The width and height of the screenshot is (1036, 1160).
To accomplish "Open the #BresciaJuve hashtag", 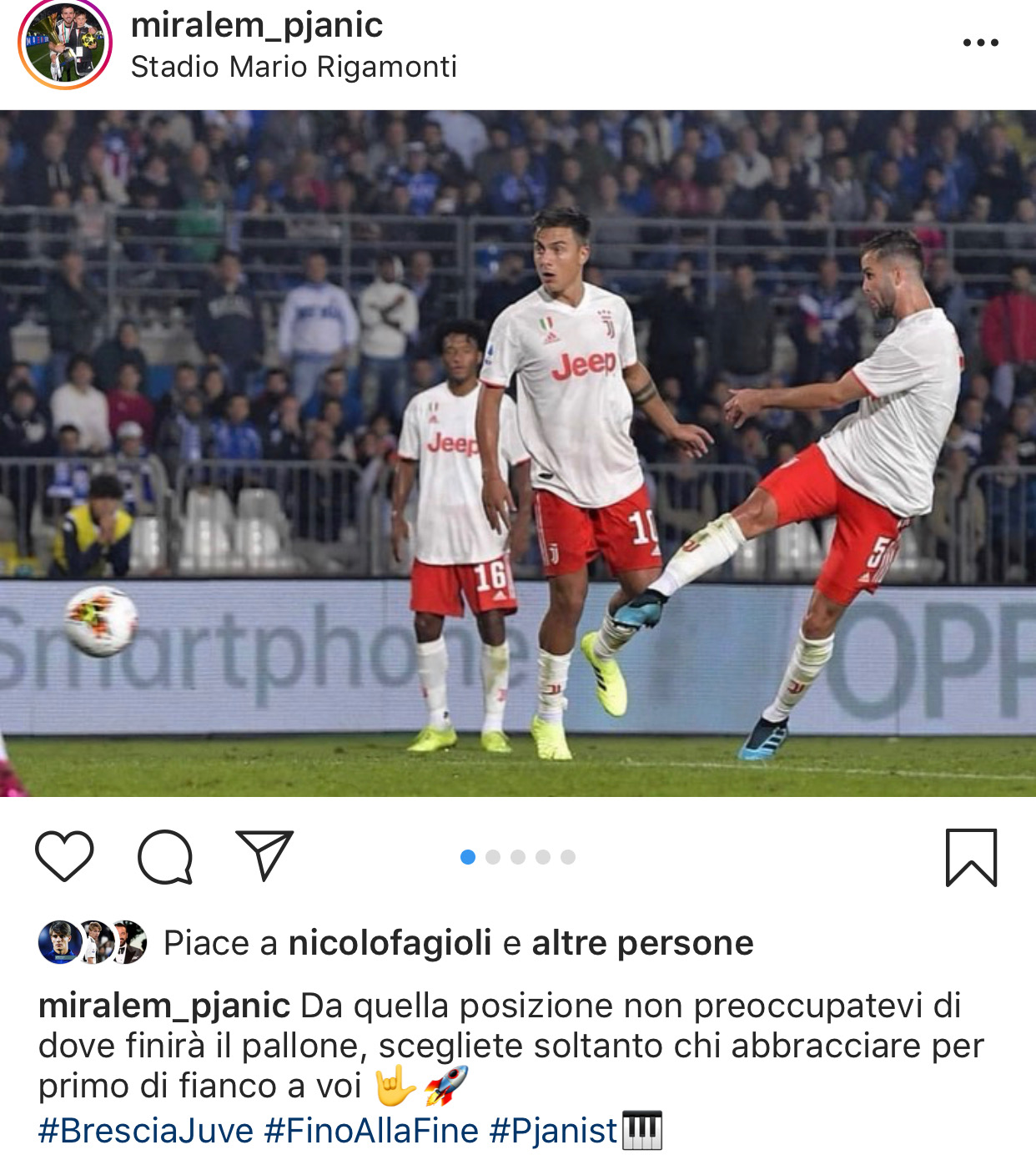I will coord(146,1132).
